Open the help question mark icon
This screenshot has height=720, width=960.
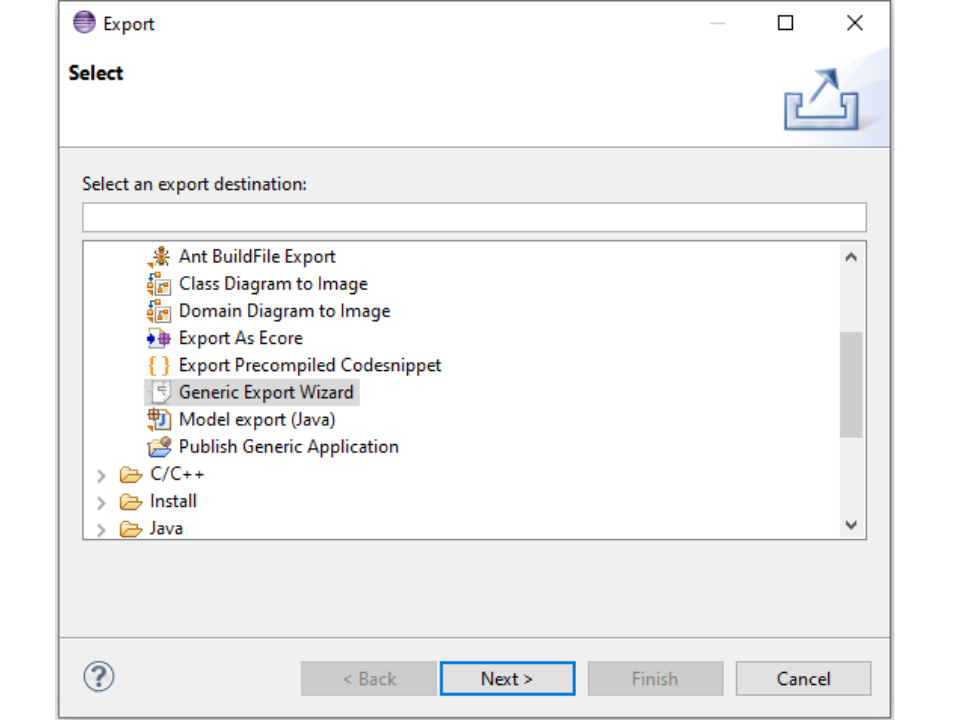[x=99, y=677]
